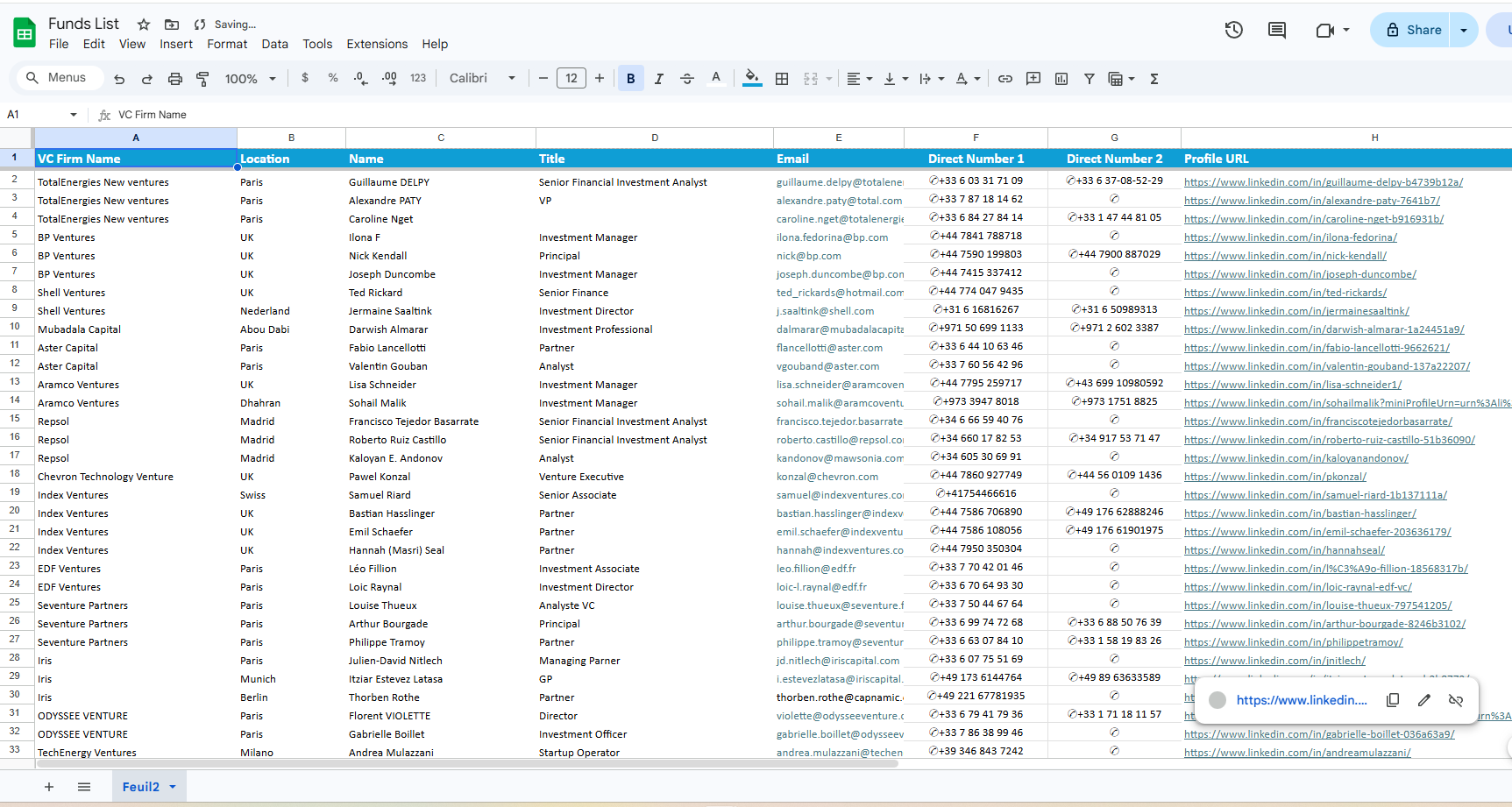Open version history clock icon
Screen dimensions: 1512x807
point(1234,30)
